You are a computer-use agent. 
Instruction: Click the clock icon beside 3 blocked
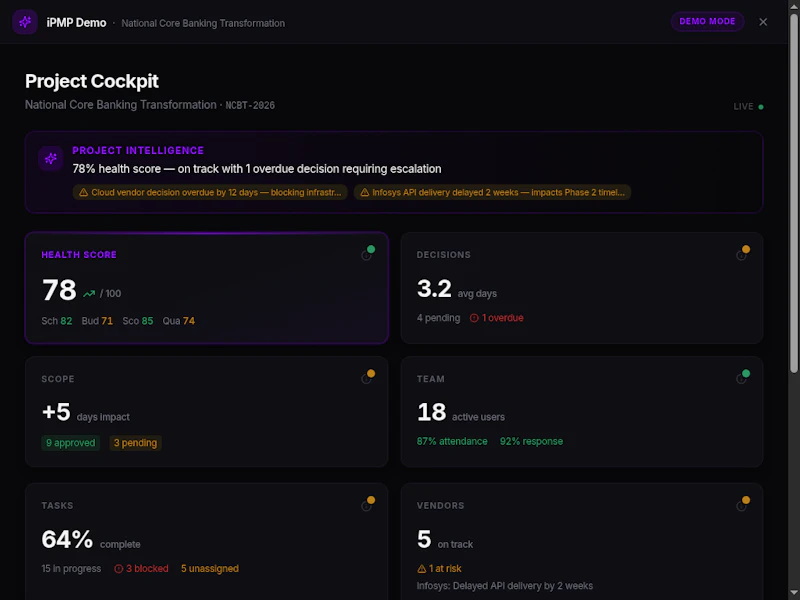pyautogui.click(x=118, y=568)
